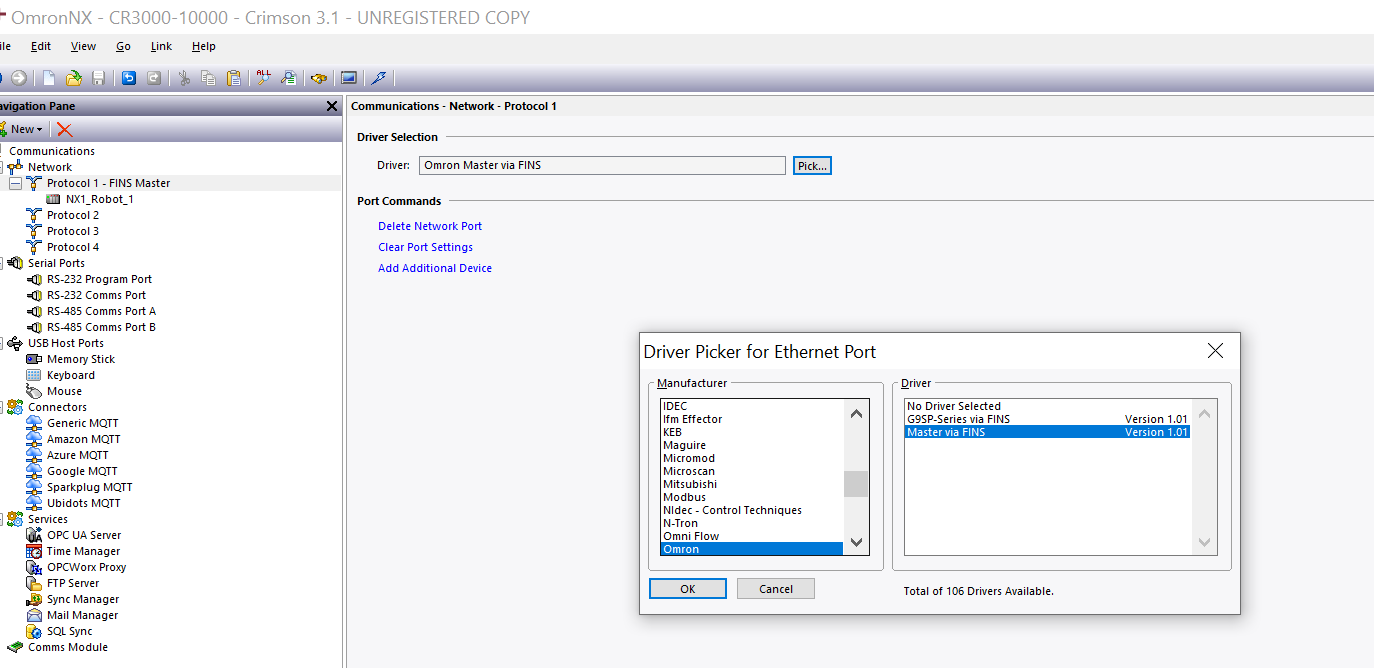The width and height of the screenshot is (1374, 668).
Task: Select NX1_Robot_1 device in tree
Action: pyautogui.click(x=100, y=199)
